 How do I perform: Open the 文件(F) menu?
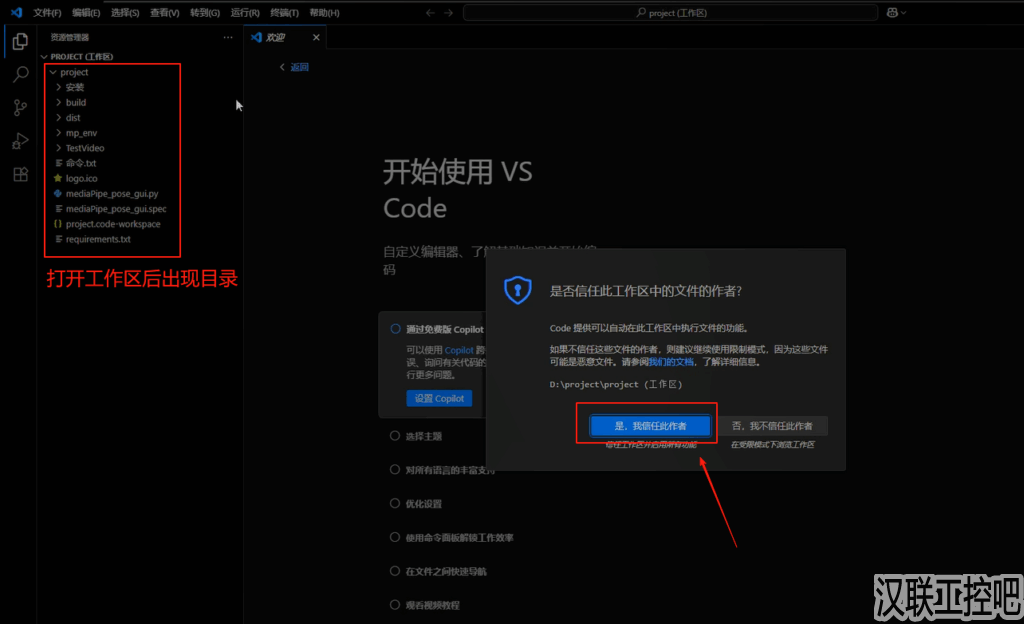click(47, 13)
